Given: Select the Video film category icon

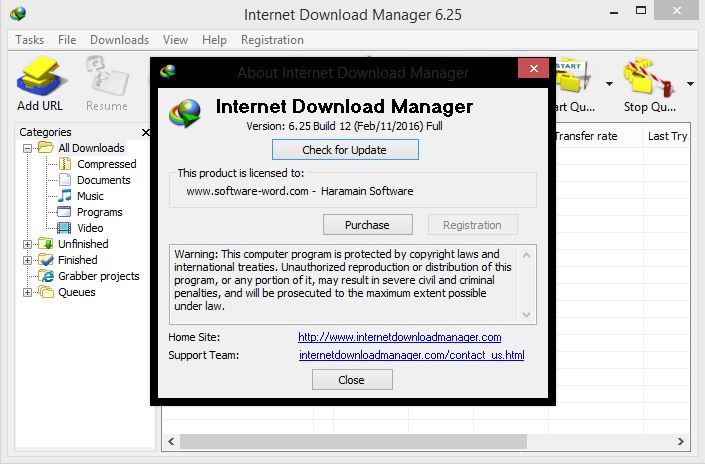Looking at the screenshot, I should tap(64, 228).
